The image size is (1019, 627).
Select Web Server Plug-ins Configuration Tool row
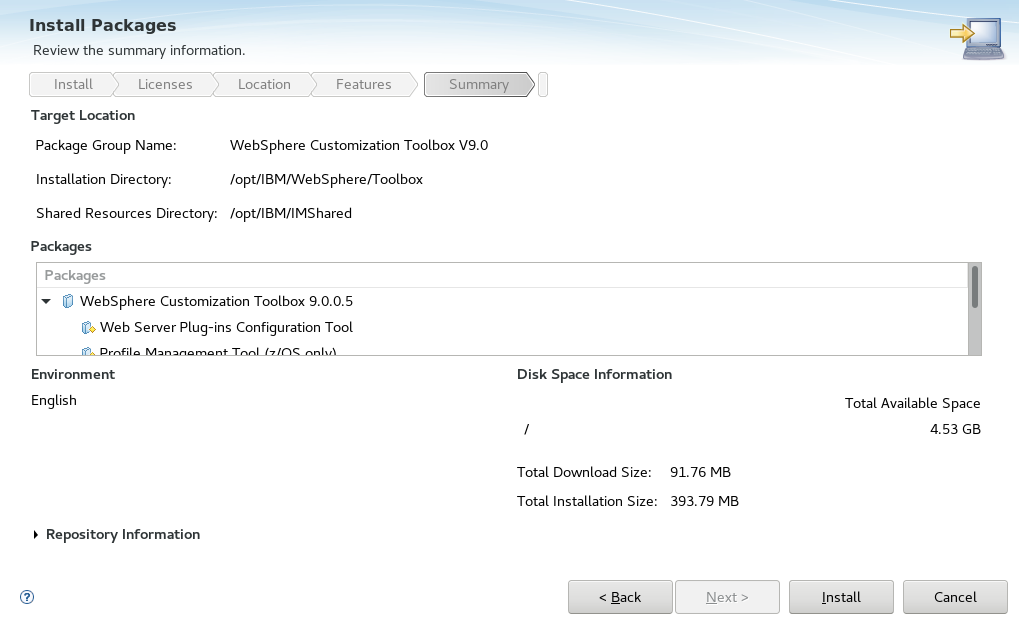[x=502, y=327]
